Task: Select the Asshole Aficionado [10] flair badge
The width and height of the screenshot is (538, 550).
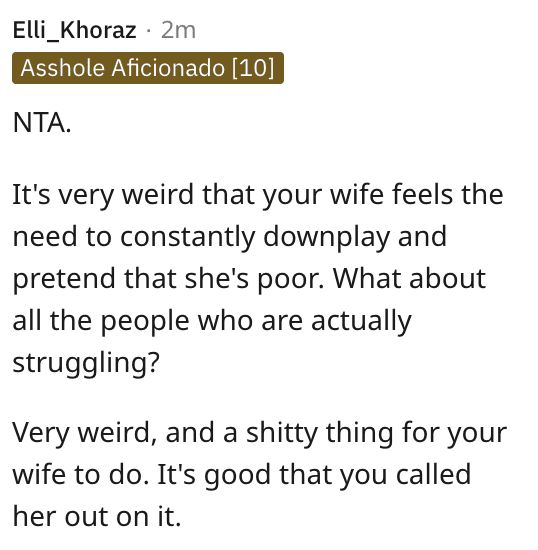Action: [x=148, y=68]
